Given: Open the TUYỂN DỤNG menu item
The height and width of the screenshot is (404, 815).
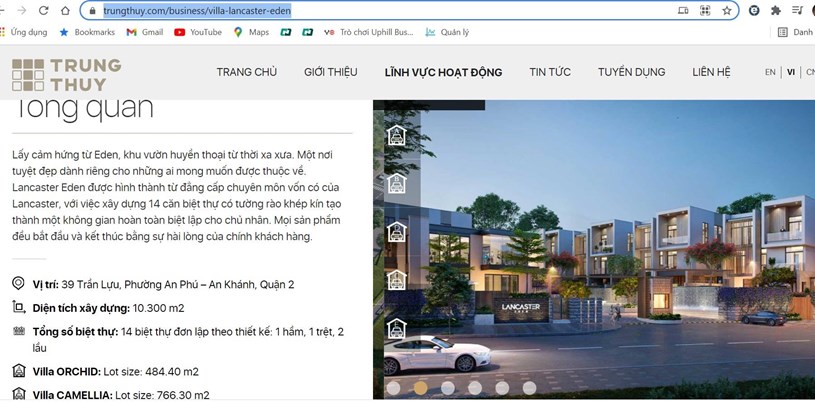Looking at the screenshot, I should pos(632,72).
